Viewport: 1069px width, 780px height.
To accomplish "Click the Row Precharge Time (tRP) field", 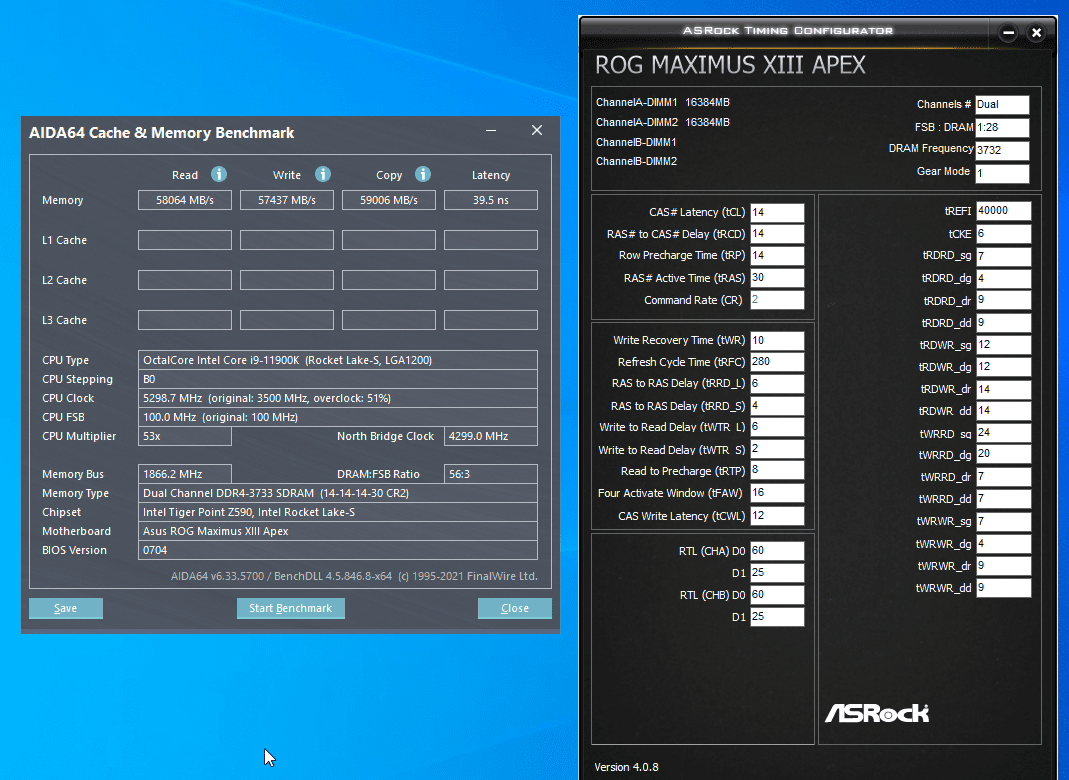I will 777,256.
